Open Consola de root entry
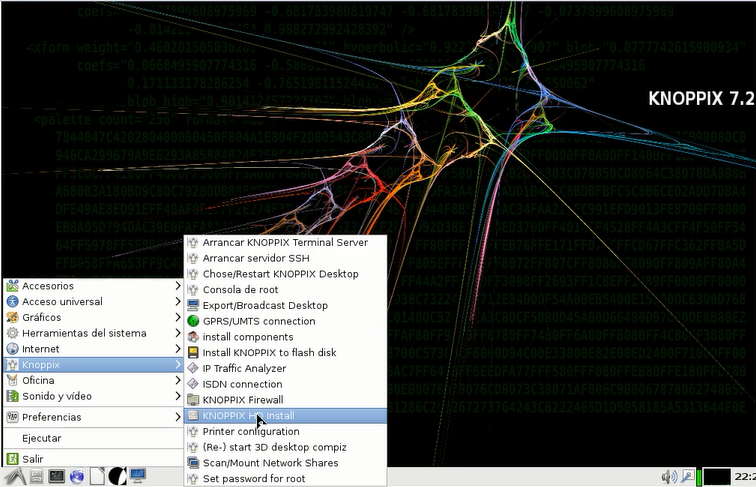The width and height of the screenshot is (756, 487). 285,290
